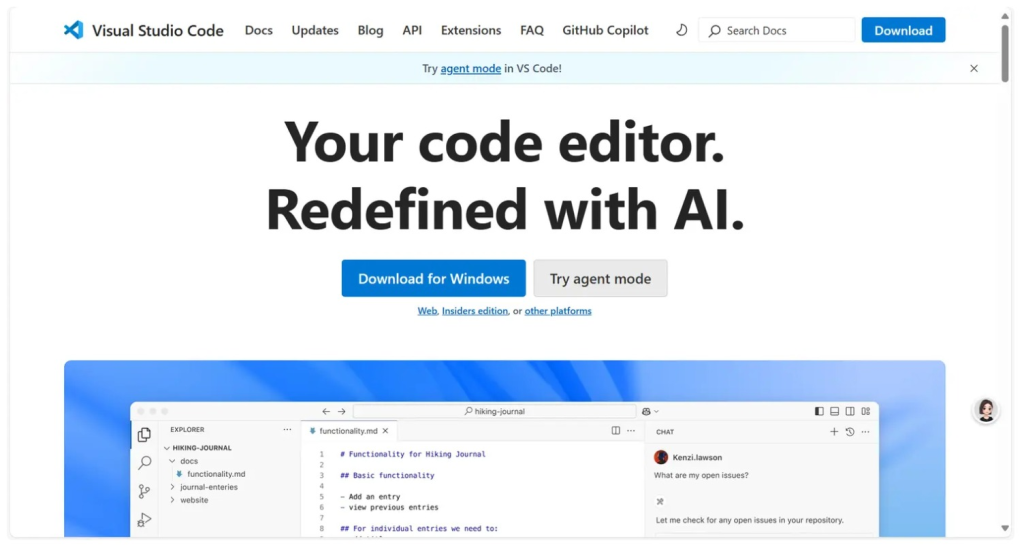Collapse the HIKING-JOURNAL root folder
This screenshot has height=547, width=1024.
pos(167,448)
